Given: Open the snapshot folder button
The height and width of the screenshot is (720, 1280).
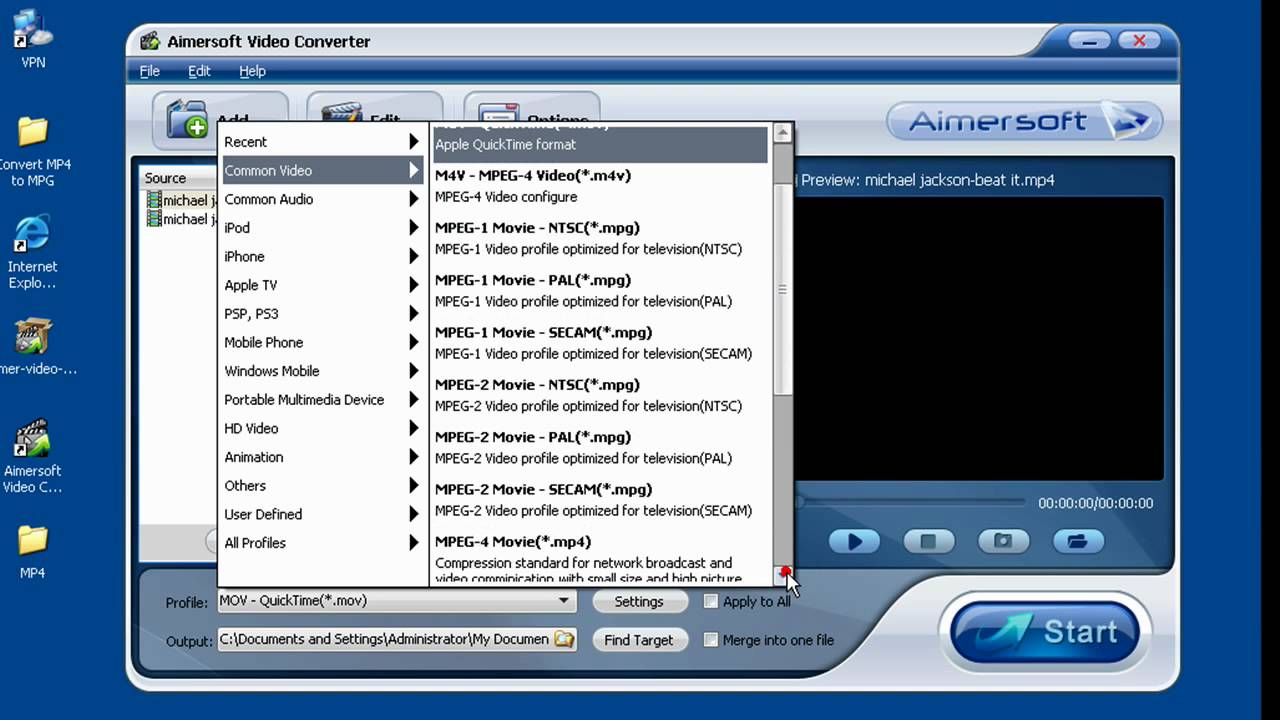Looking at the screenshot, I should point(1077,541).
